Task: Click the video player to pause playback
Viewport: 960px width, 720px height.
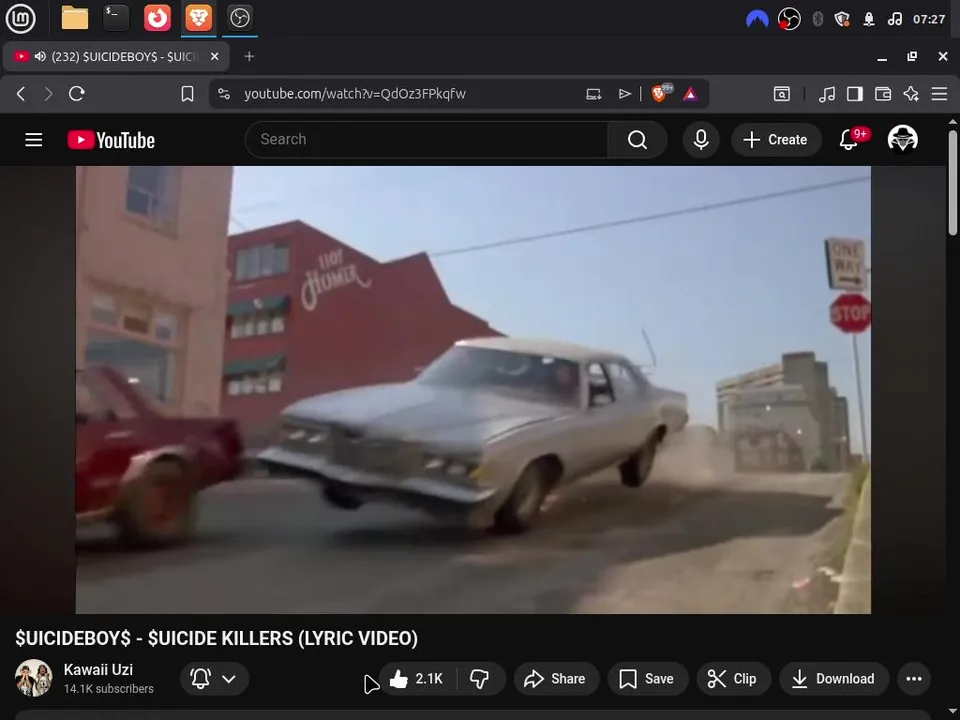Action: point(473,389)
